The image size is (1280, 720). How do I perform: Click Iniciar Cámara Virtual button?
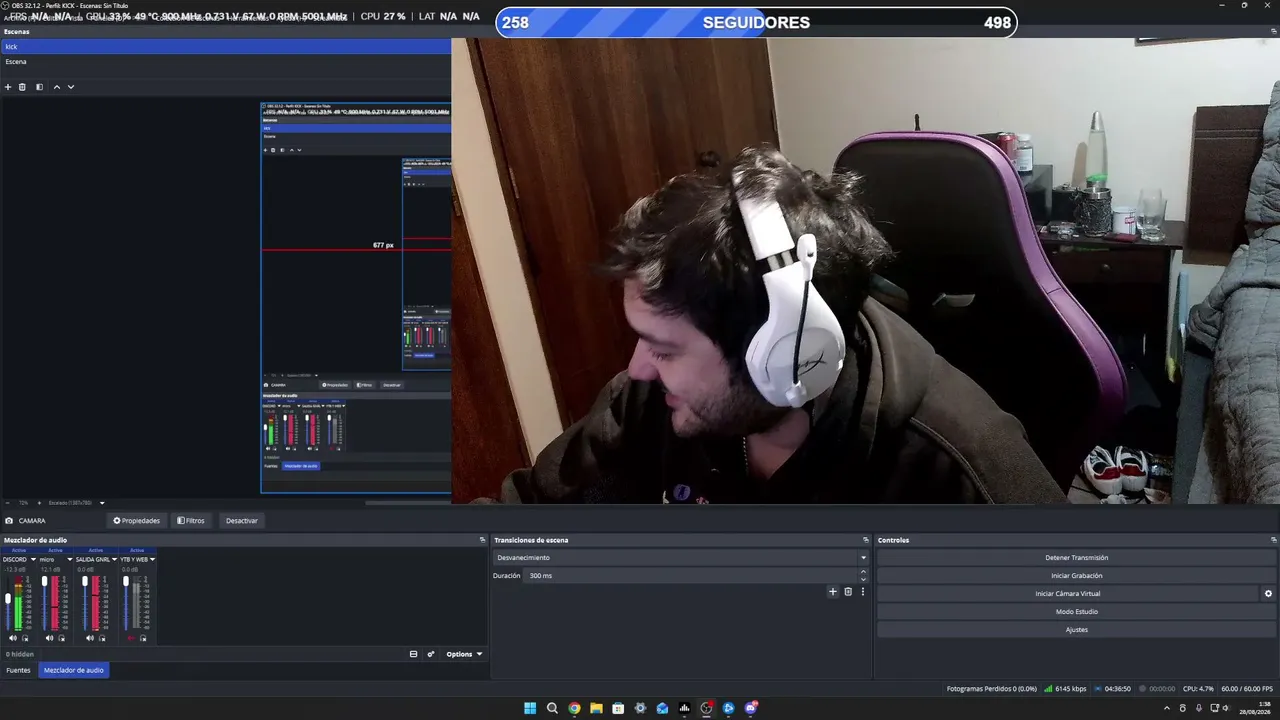pos(1068,594)
